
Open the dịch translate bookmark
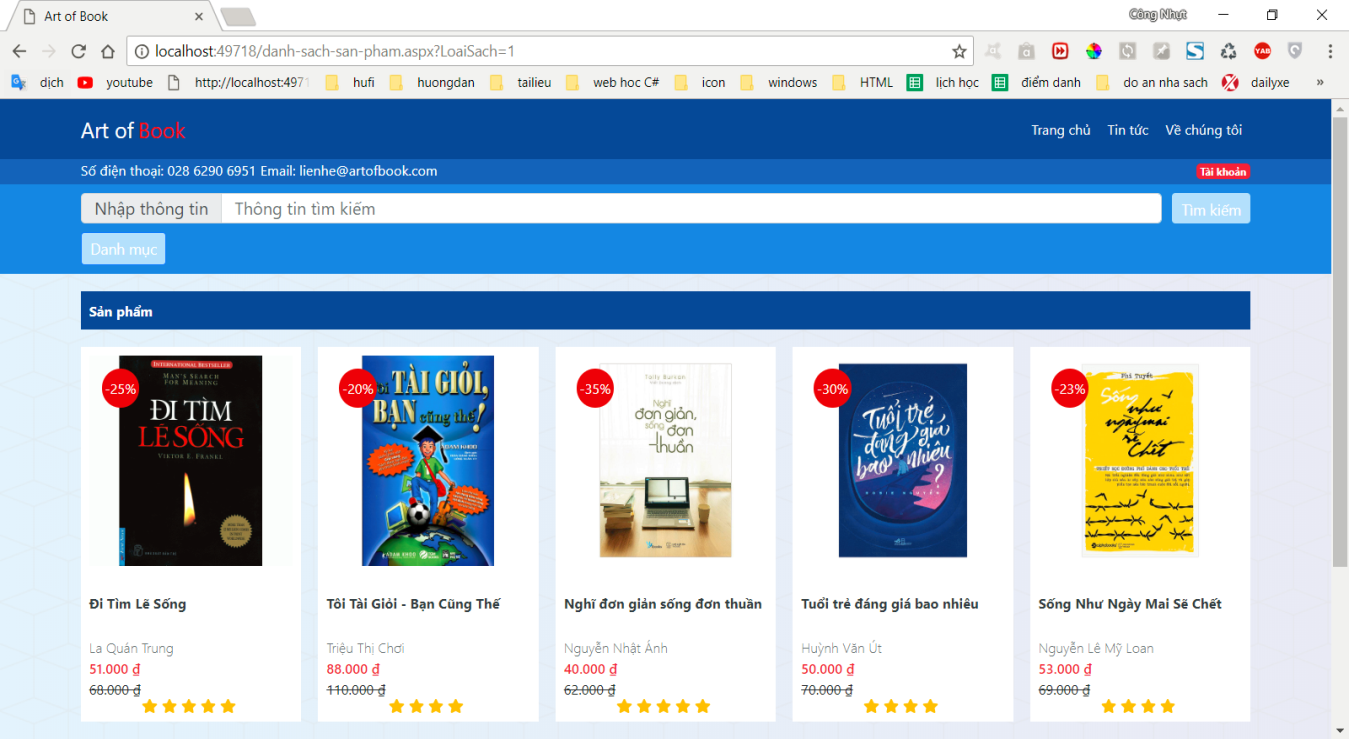click(38, 82)
